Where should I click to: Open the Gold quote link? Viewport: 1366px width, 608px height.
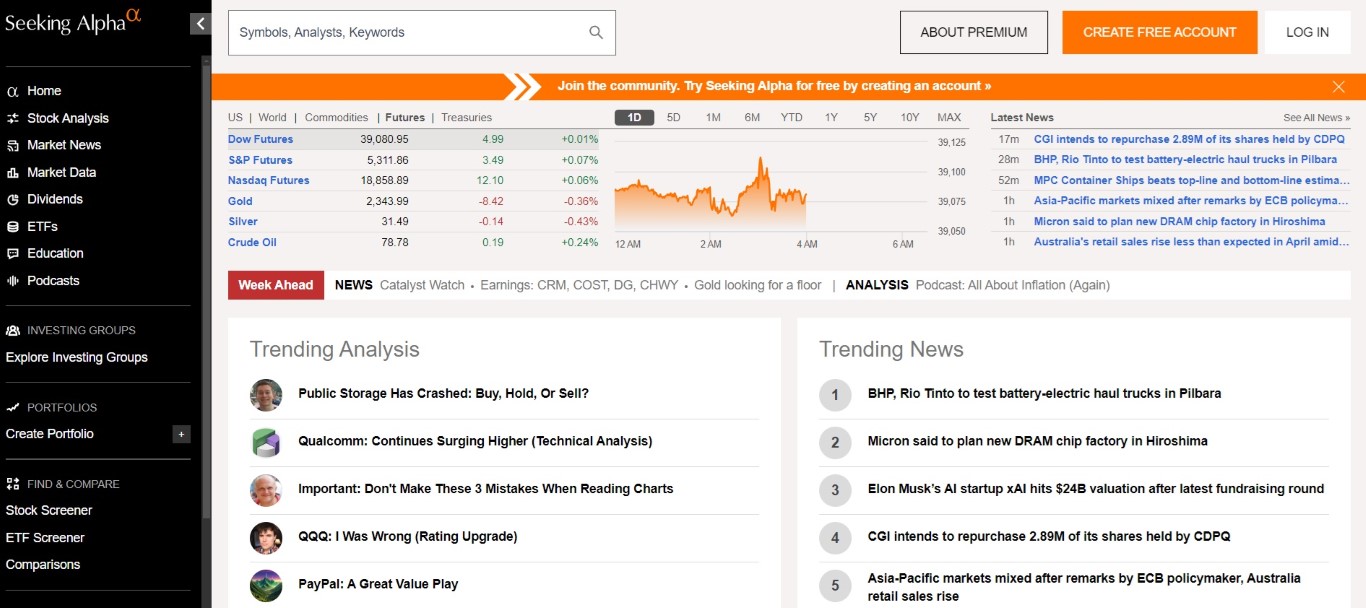pos(240,201)
